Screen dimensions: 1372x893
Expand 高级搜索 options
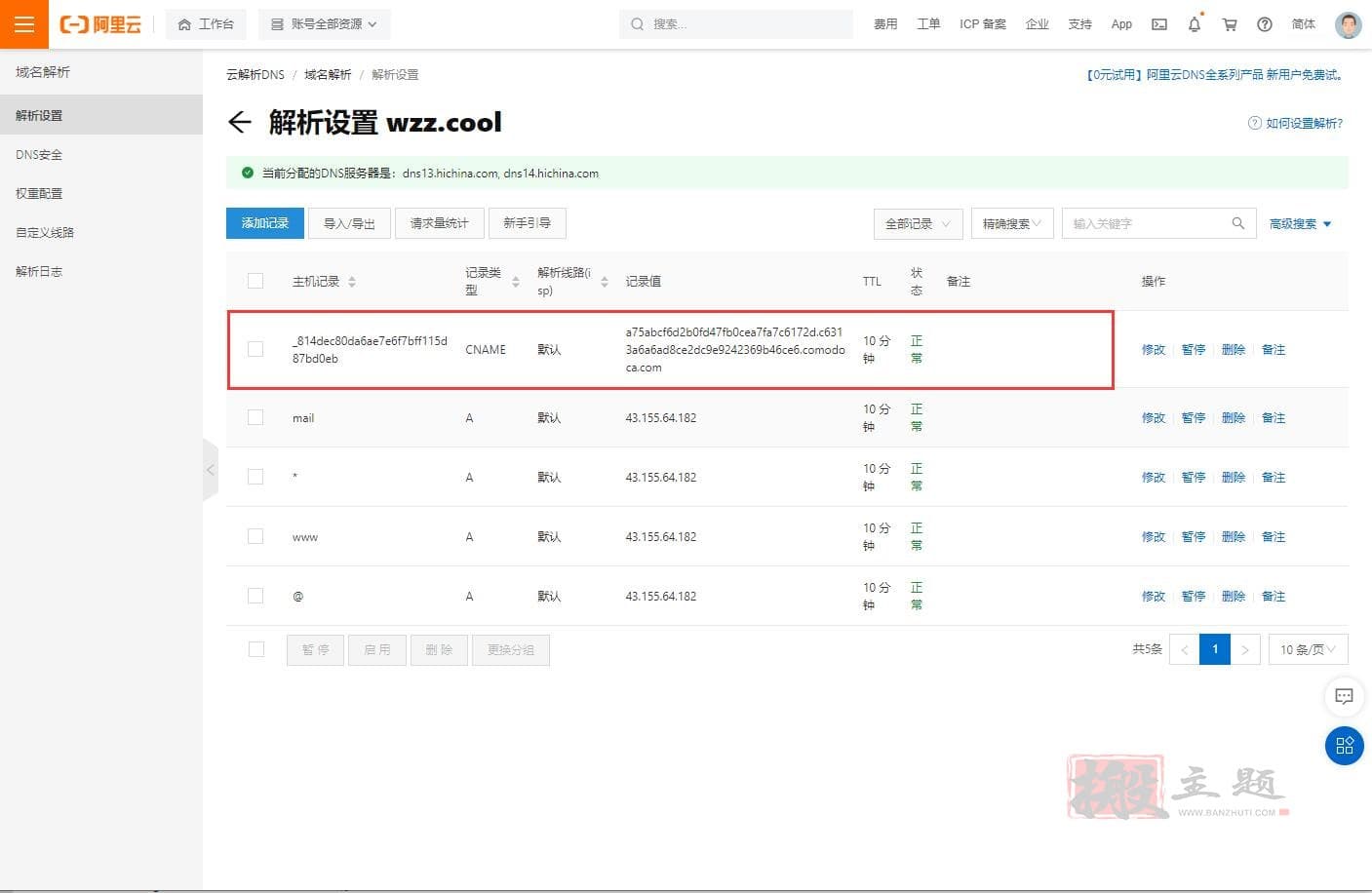1300,223
